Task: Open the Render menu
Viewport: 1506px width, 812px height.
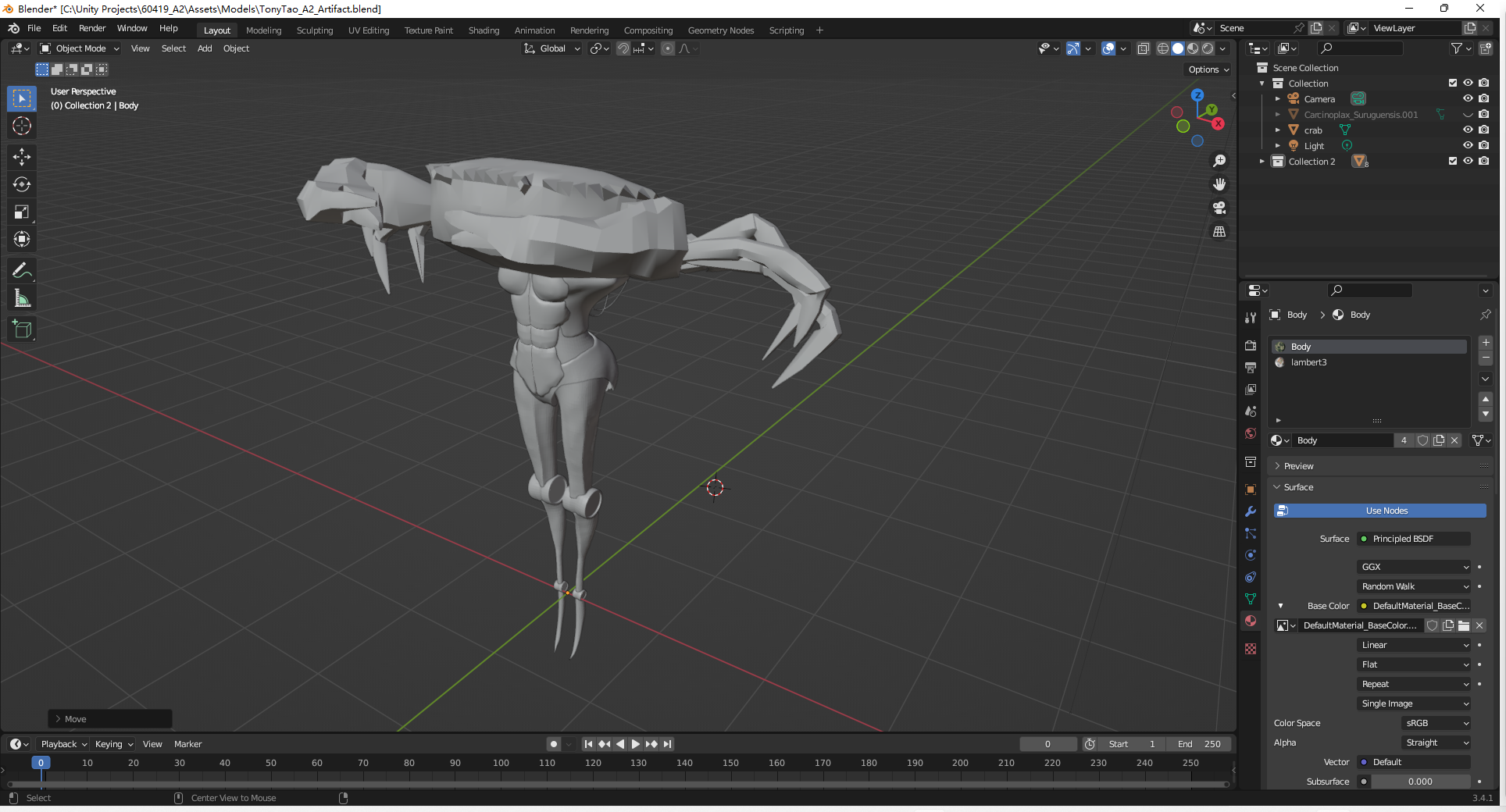Action: click(92, 28)
